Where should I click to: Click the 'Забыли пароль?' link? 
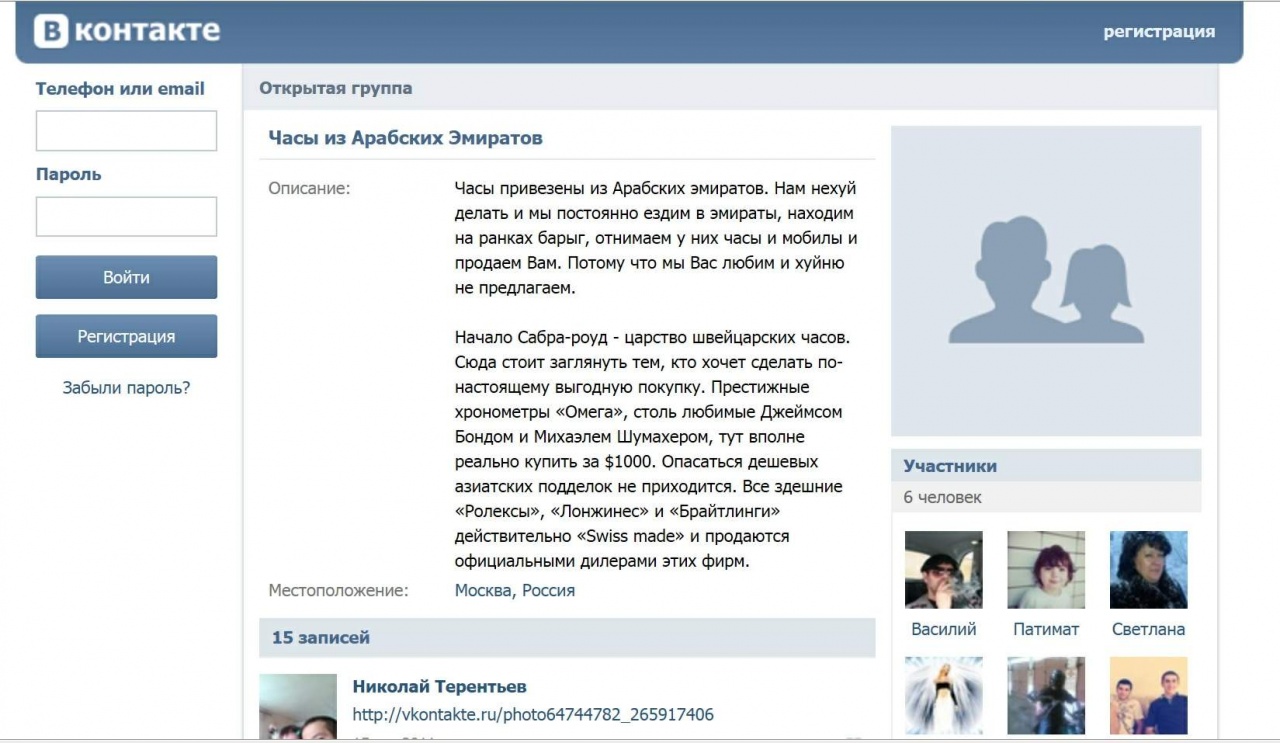pos(126,388)
